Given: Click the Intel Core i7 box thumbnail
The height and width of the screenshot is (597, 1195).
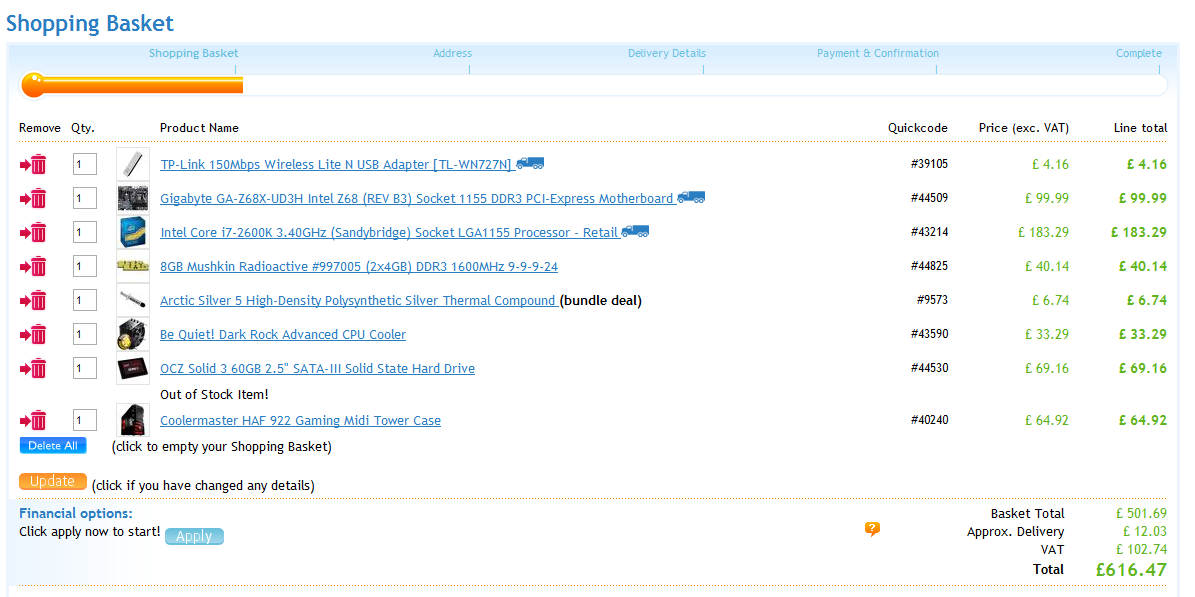Looking at the screenshot, I should coord(133,233).
